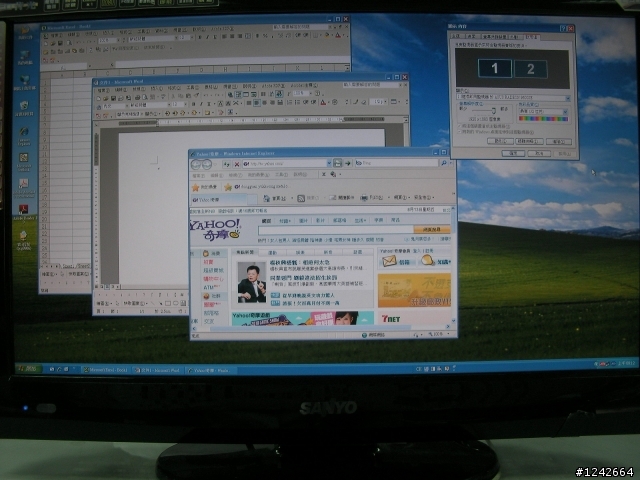Click the Yahoo!奇摩 logo

(215, 229)
